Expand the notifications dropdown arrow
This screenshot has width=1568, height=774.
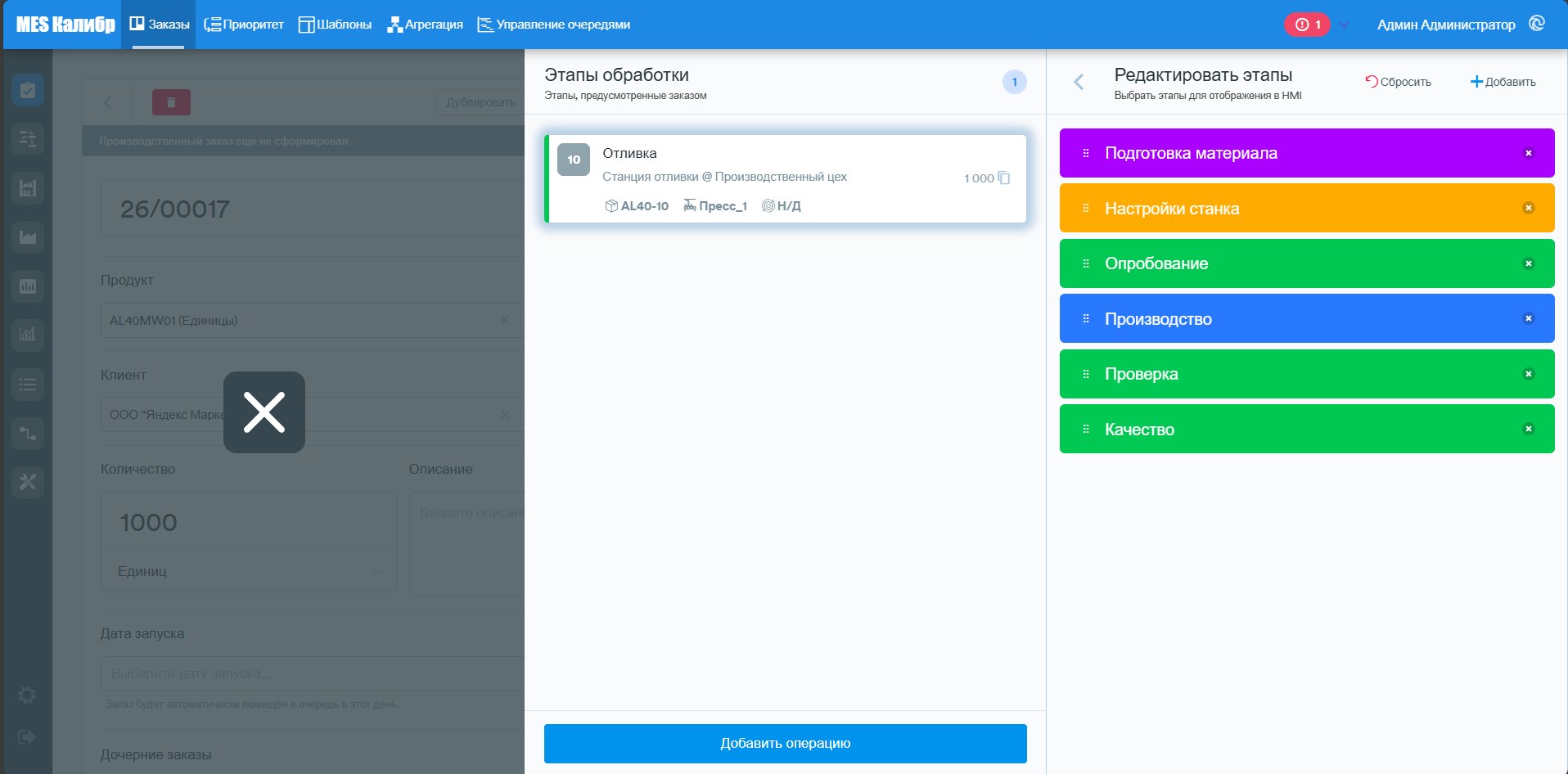1344,25
